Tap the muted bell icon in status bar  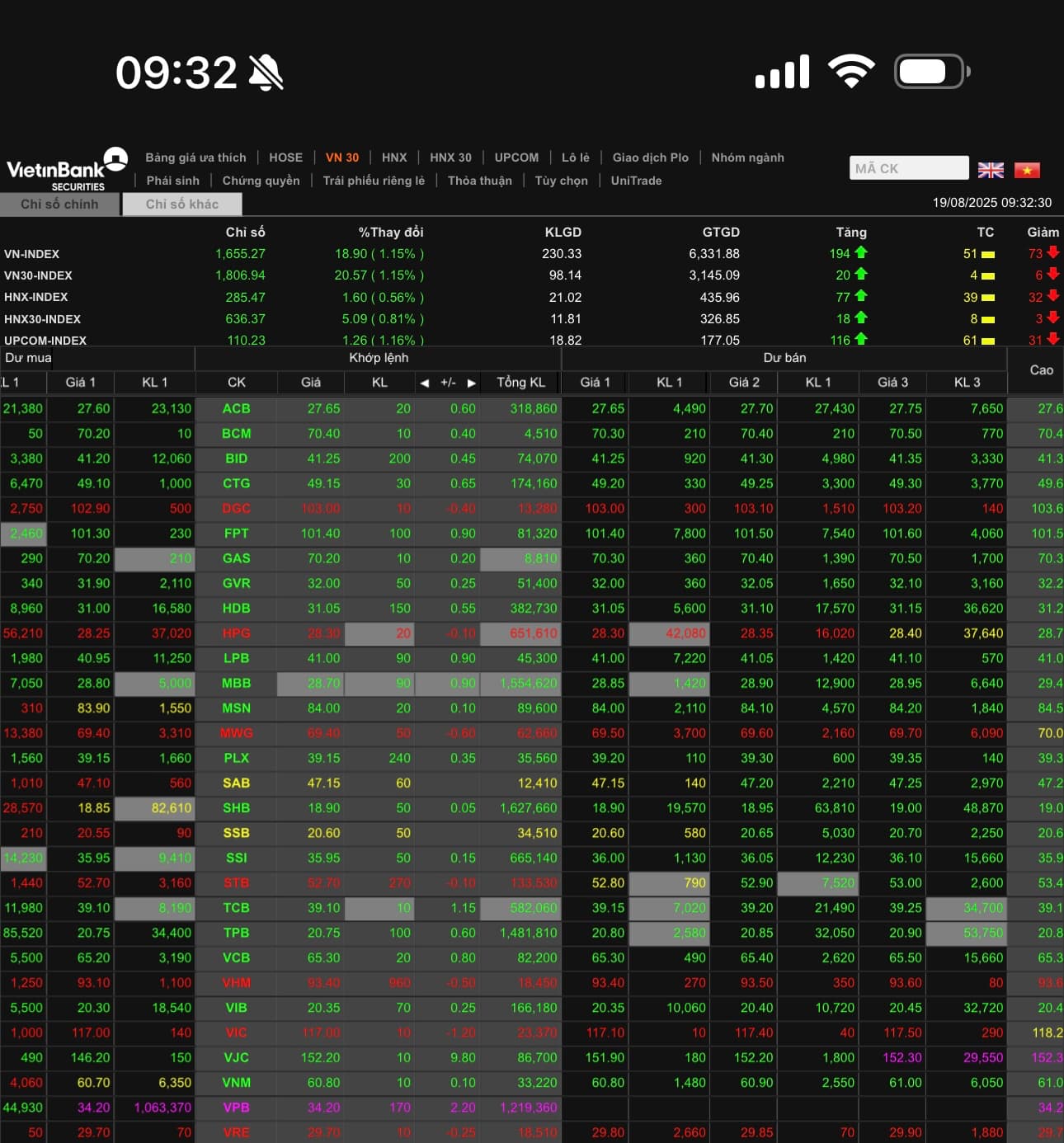click(x=266, y=73)
